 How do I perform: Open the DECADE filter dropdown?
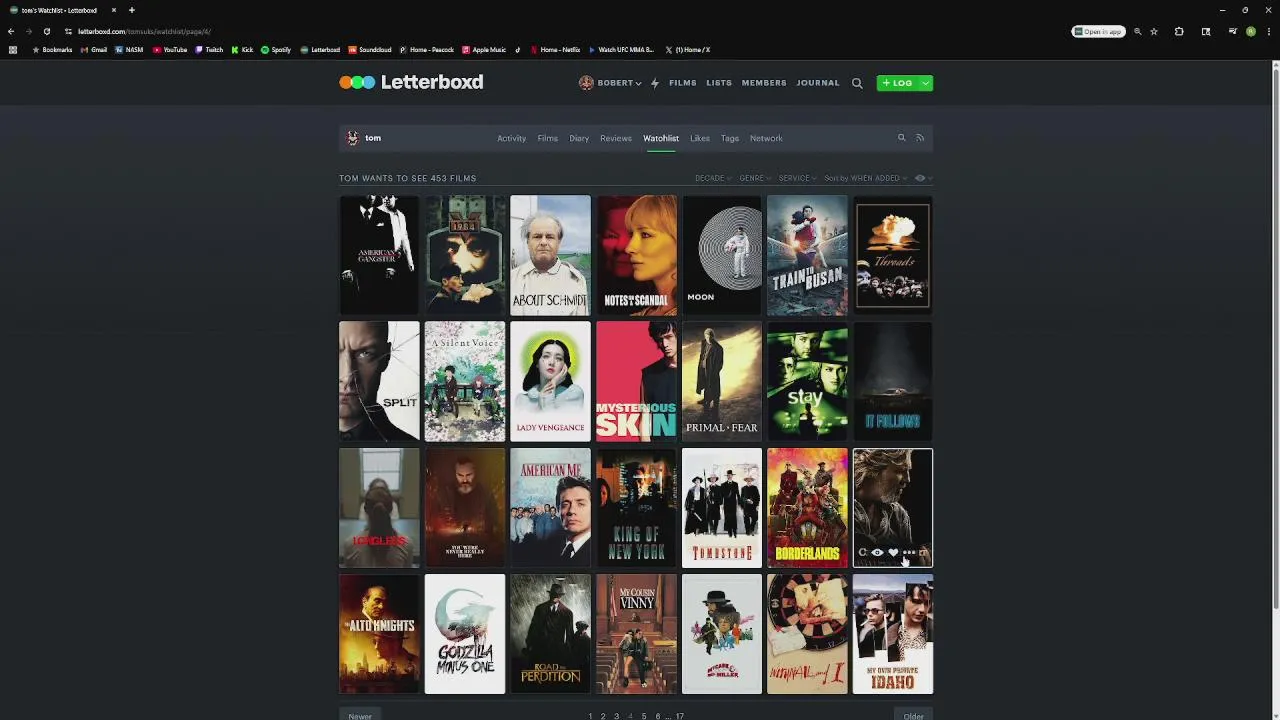pos(713,178)
